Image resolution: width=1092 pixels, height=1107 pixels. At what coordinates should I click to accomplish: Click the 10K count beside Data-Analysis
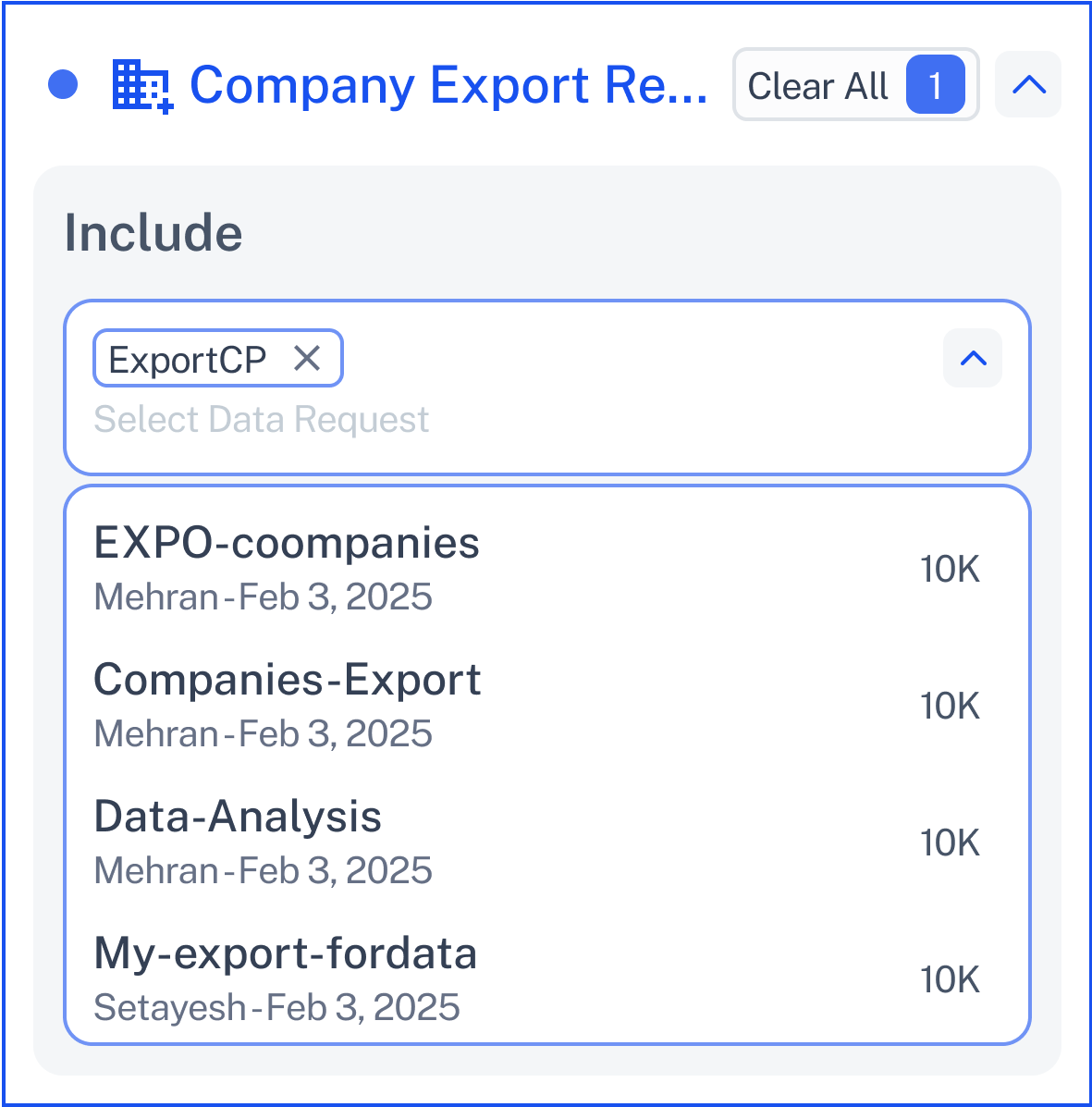point(951,843)
